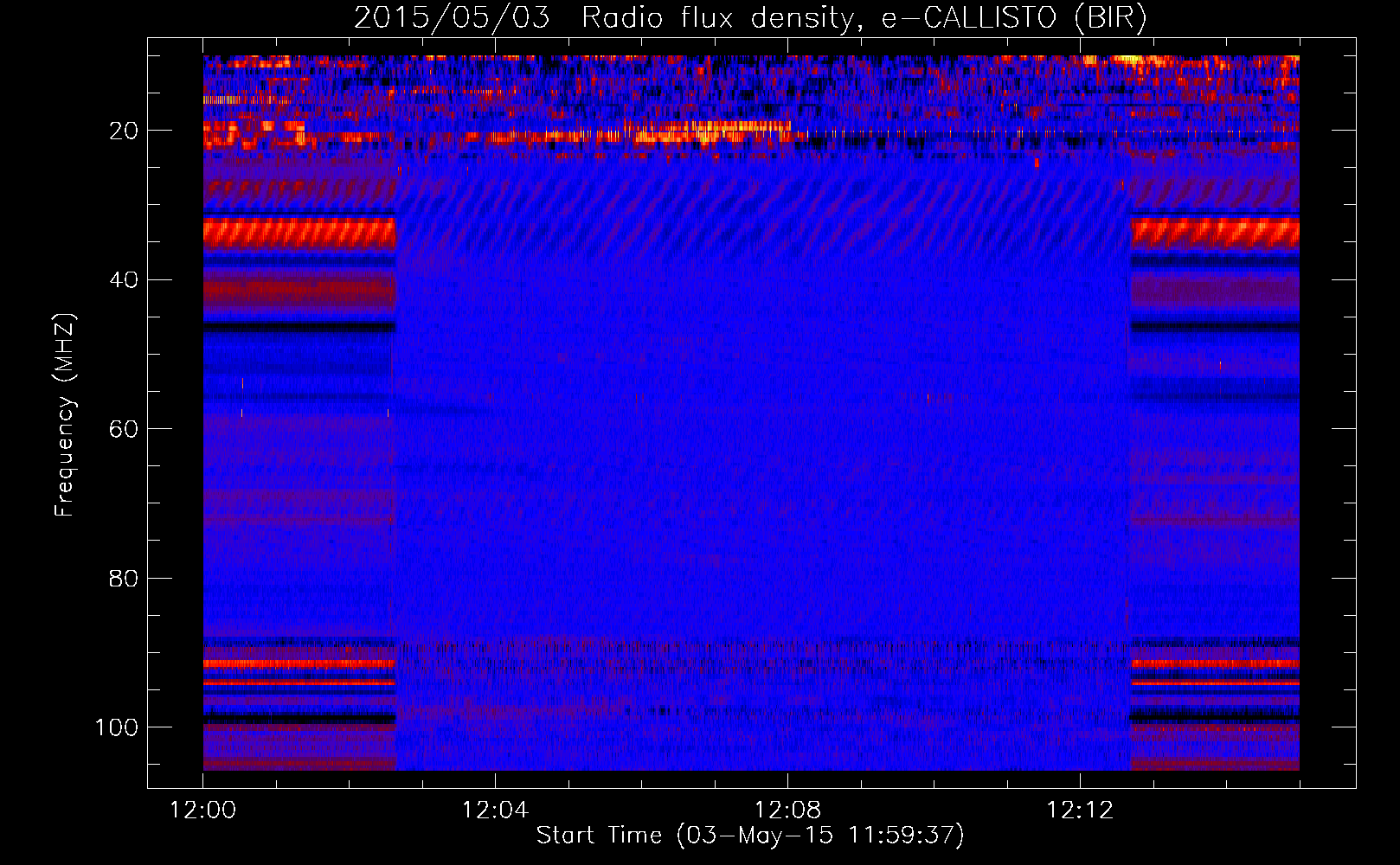Click the 12:12 time tick label
Viewport: 1400px width, 865px height.
[x=1080, y=811]
